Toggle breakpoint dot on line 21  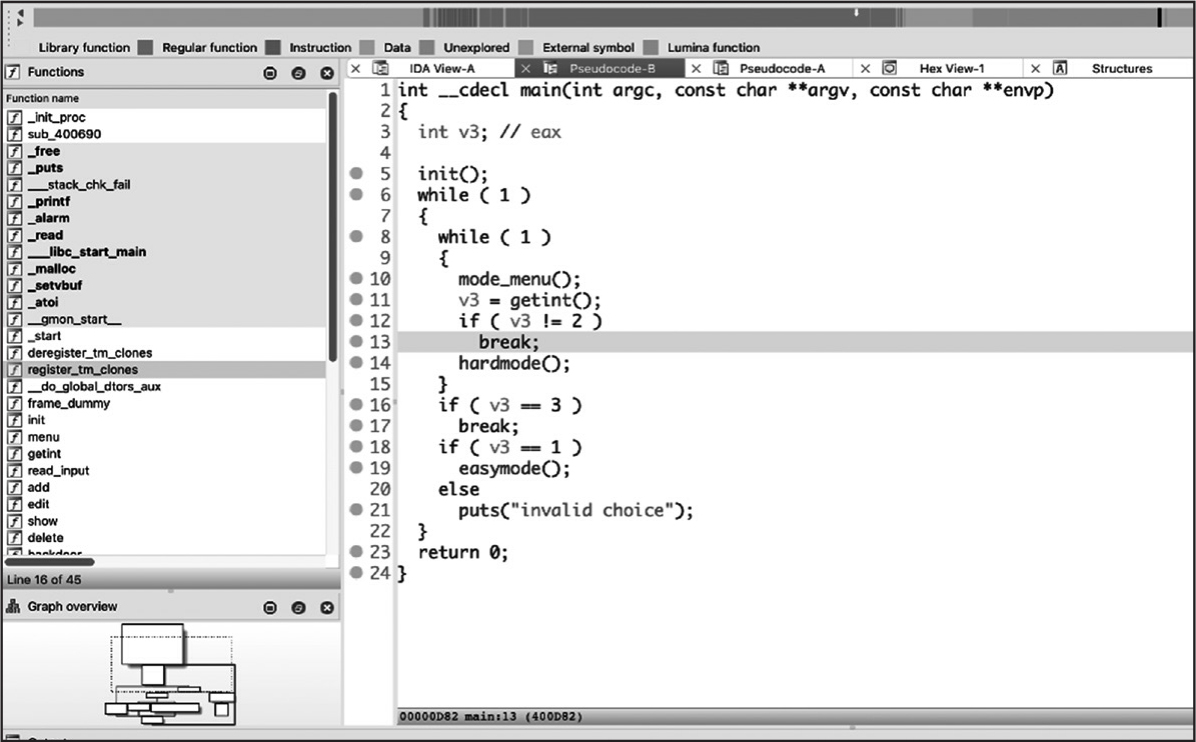[x=356, y=510]
